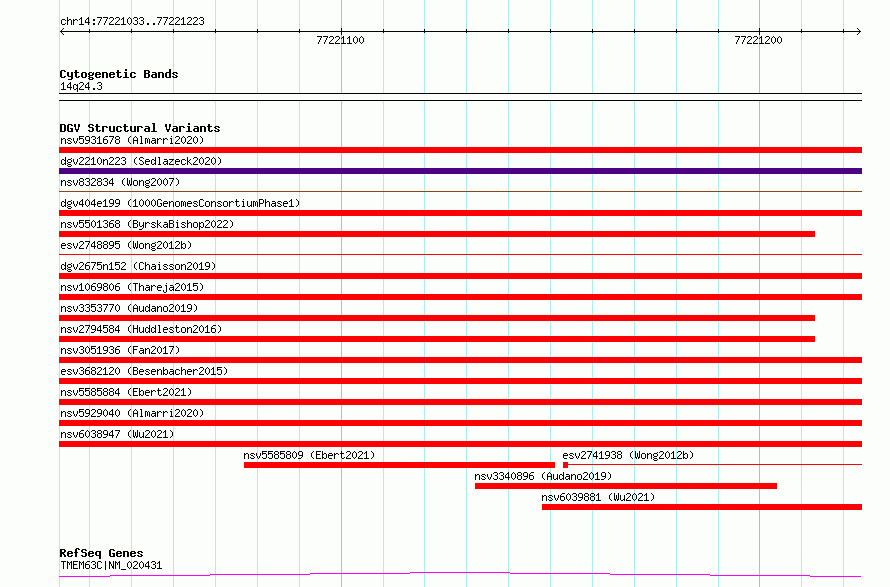
Task: Click the red bar under nsv5931678
Action: [460, 150]
